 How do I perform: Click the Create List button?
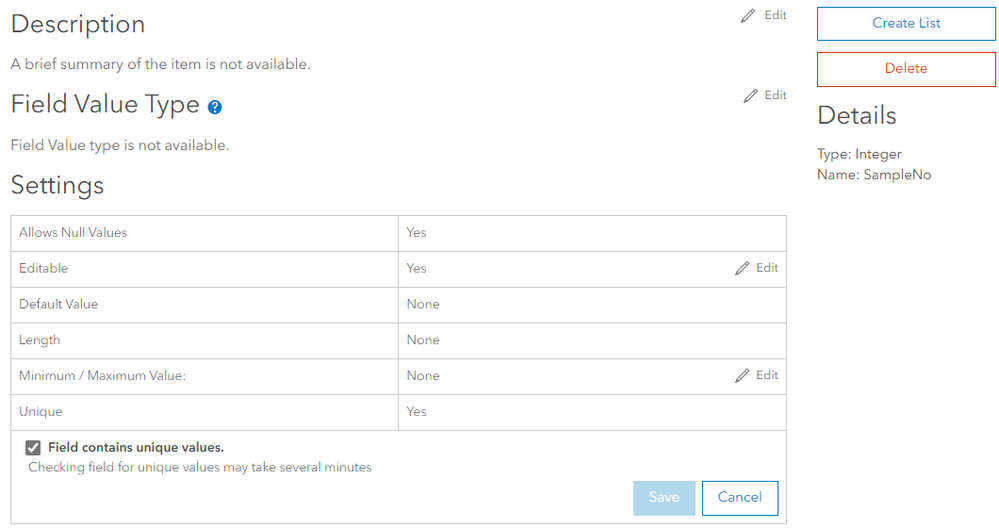pos(906,23)
